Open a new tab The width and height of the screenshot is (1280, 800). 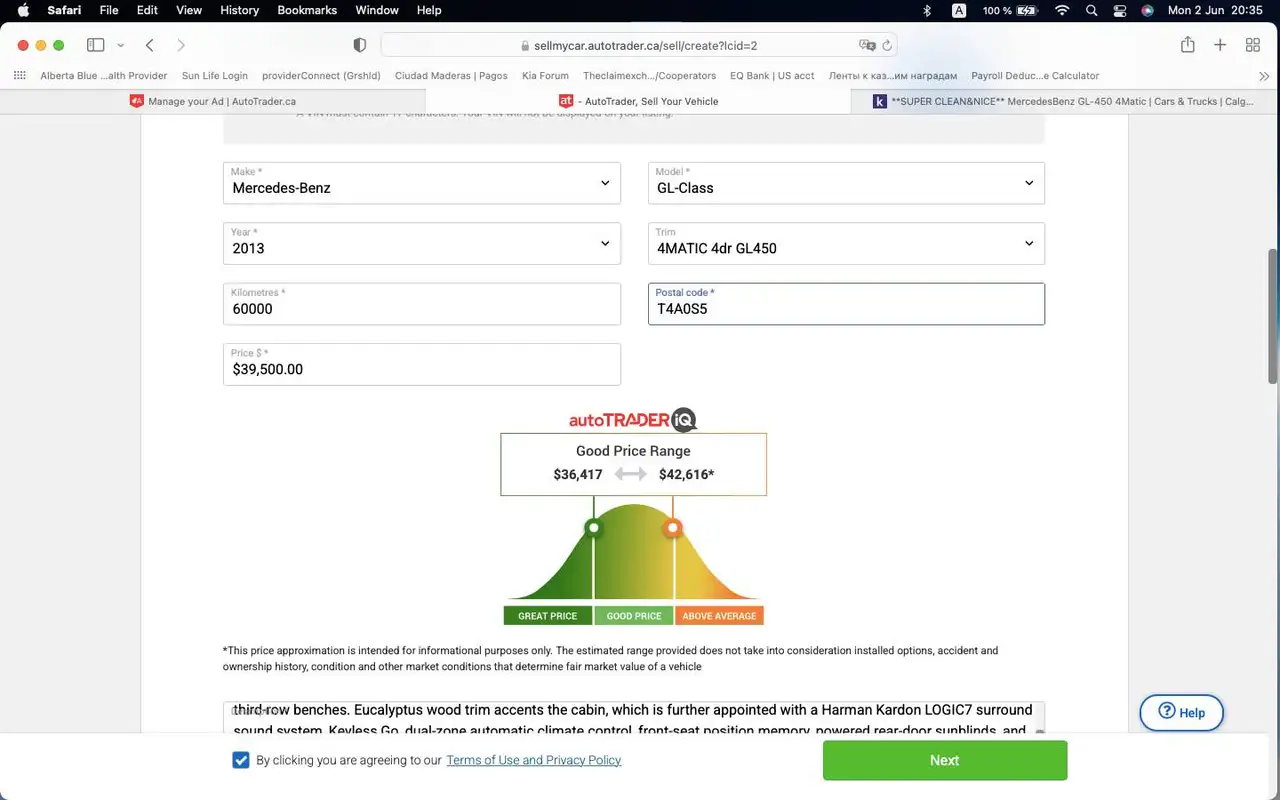(1220, 45)
